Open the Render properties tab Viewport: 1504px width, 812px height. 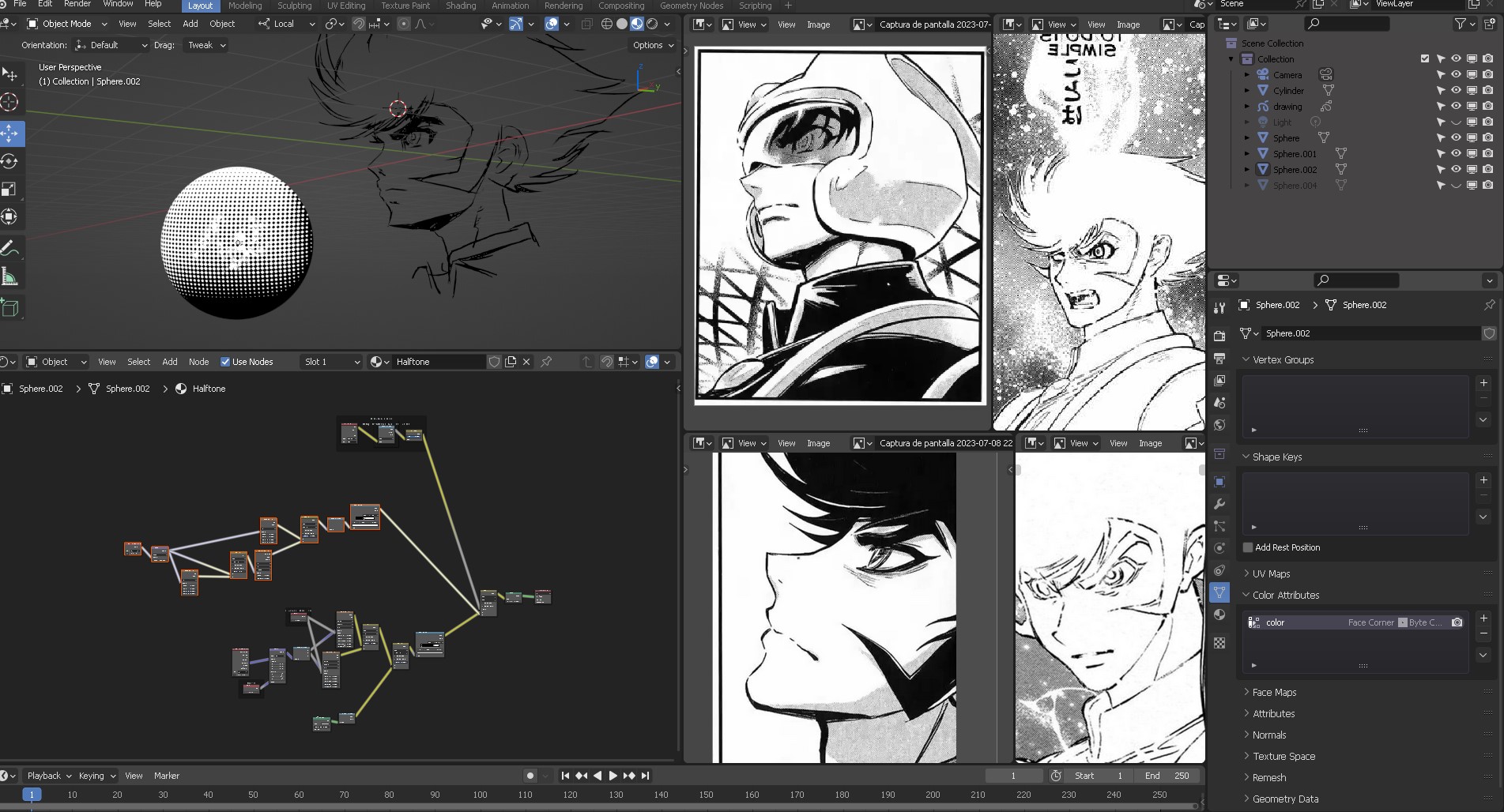pyautogui.click(x=1219, y=336)
